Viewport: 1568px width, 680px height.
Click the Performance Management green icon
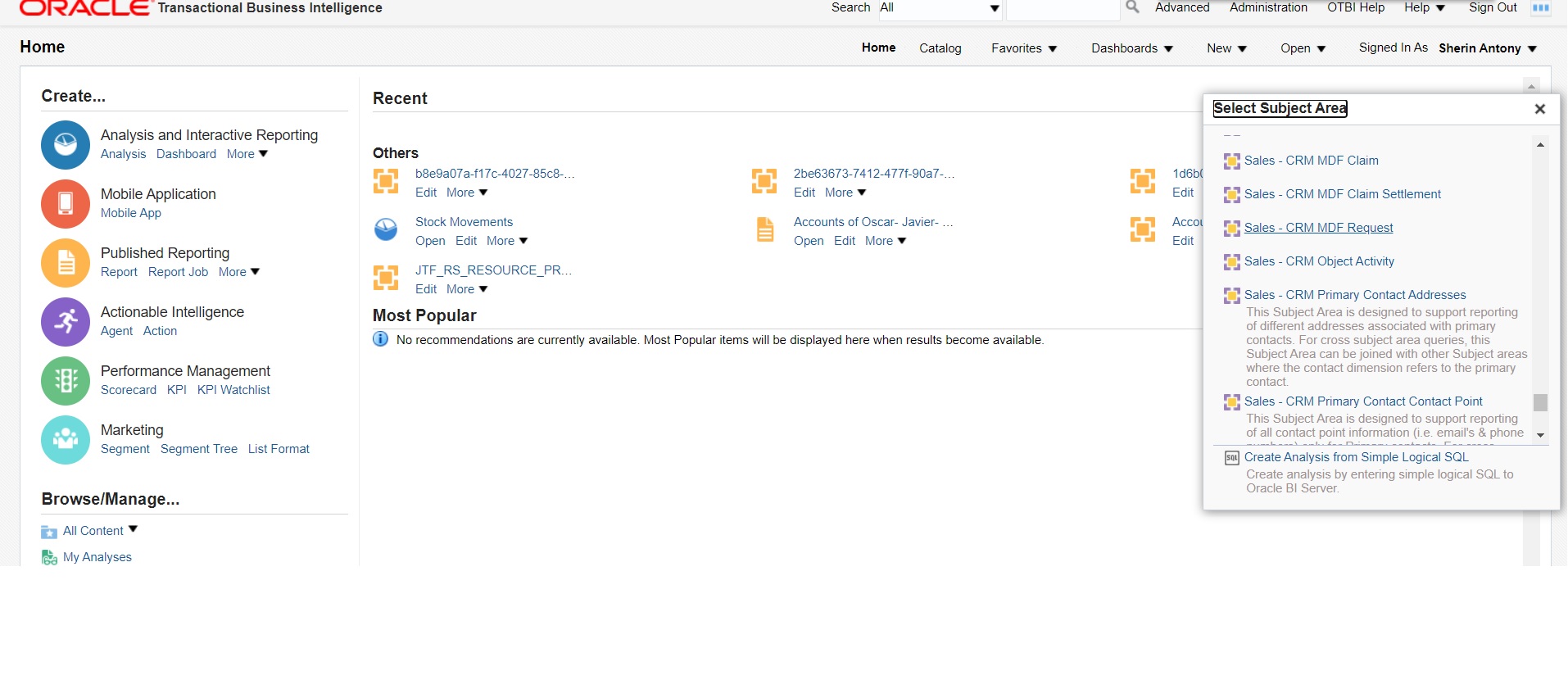tap(66, 381)
